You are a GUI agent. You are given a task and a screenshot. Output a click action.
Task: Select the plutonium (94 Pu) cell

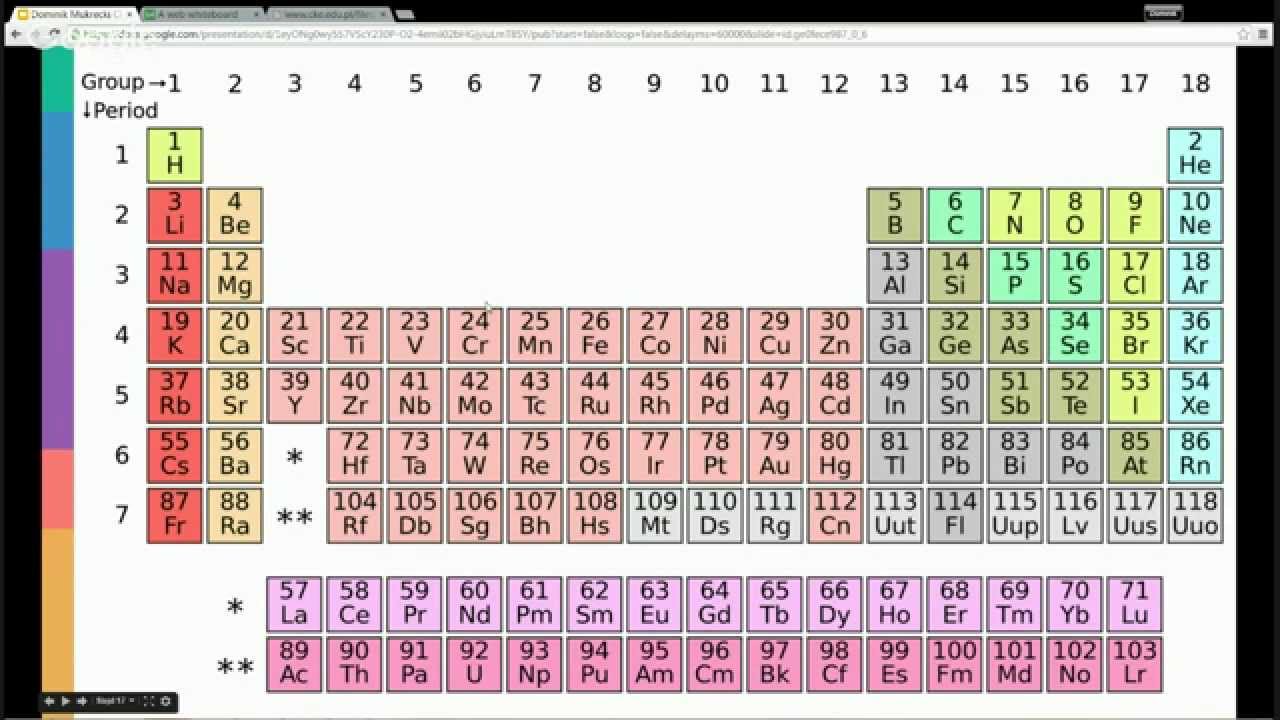coord(595,664)
